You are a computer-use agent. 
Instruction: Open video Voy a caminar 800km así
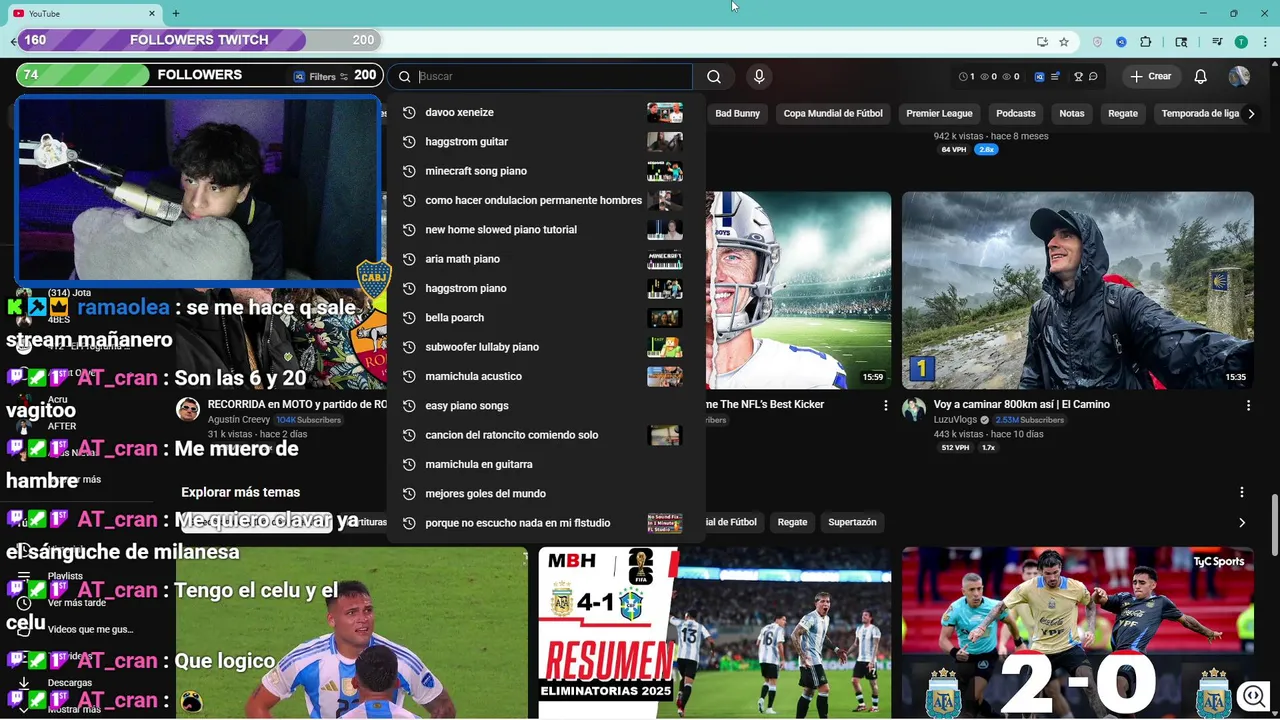coord(1021,404)
